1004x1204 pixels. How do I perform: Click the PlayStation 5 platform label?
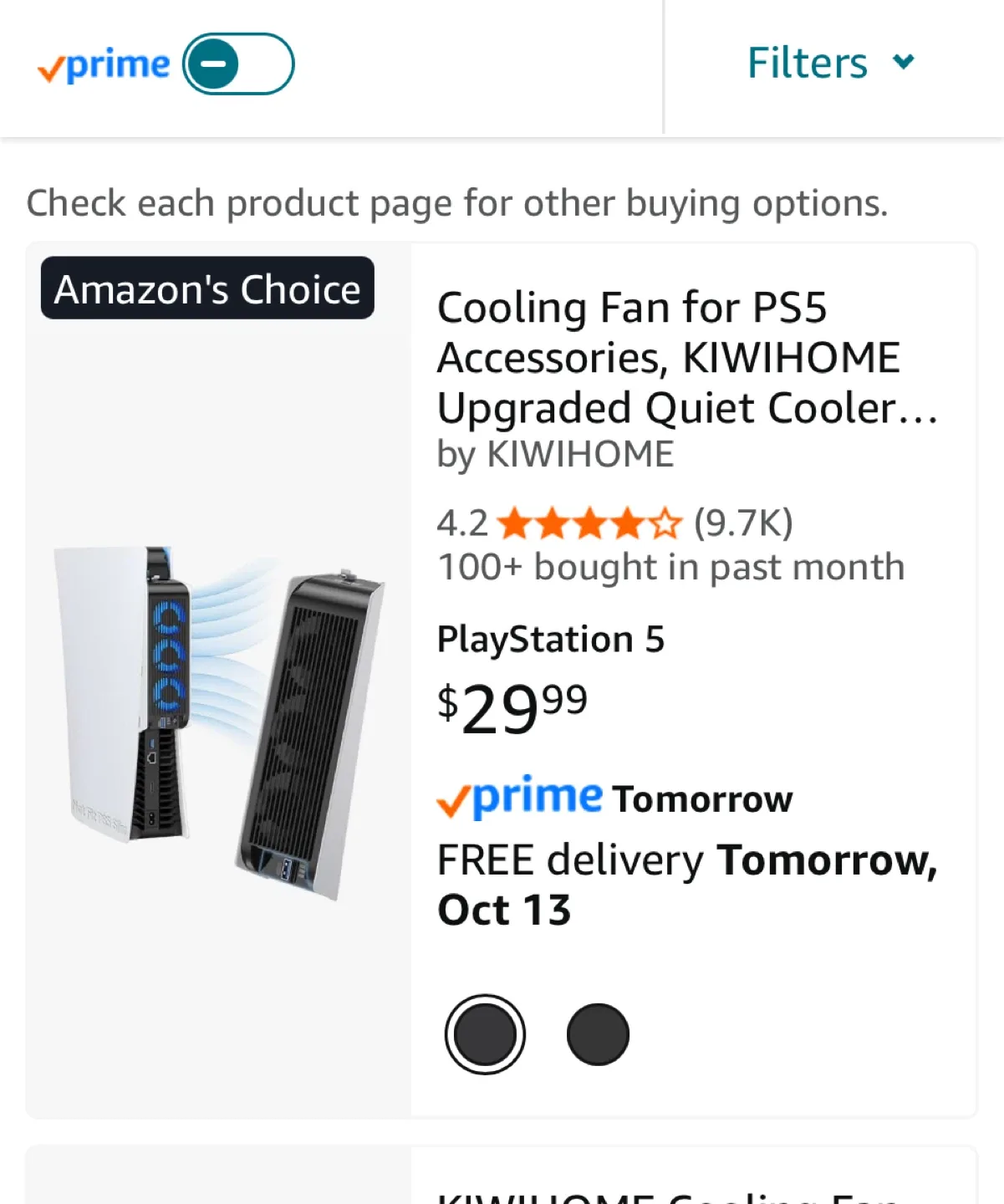pos(550,640)
